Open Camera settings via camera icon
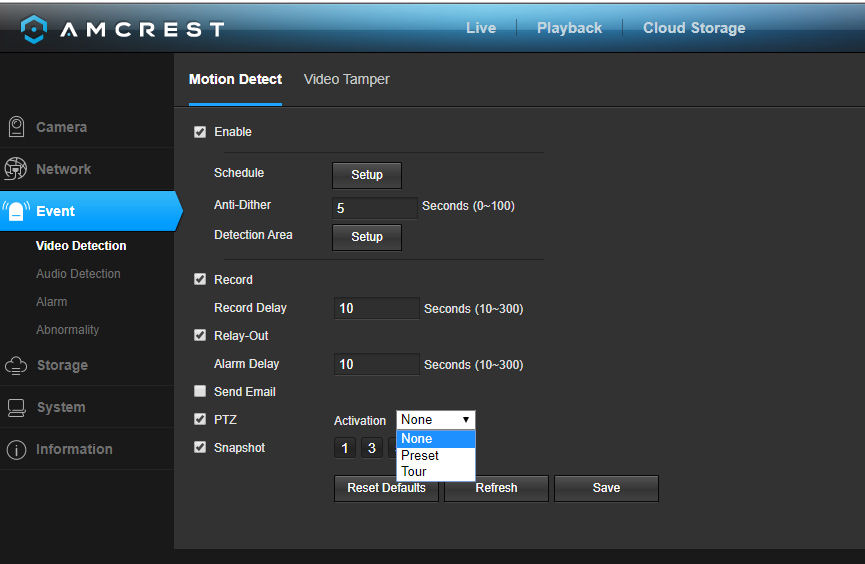 click(x=17, y=126)
